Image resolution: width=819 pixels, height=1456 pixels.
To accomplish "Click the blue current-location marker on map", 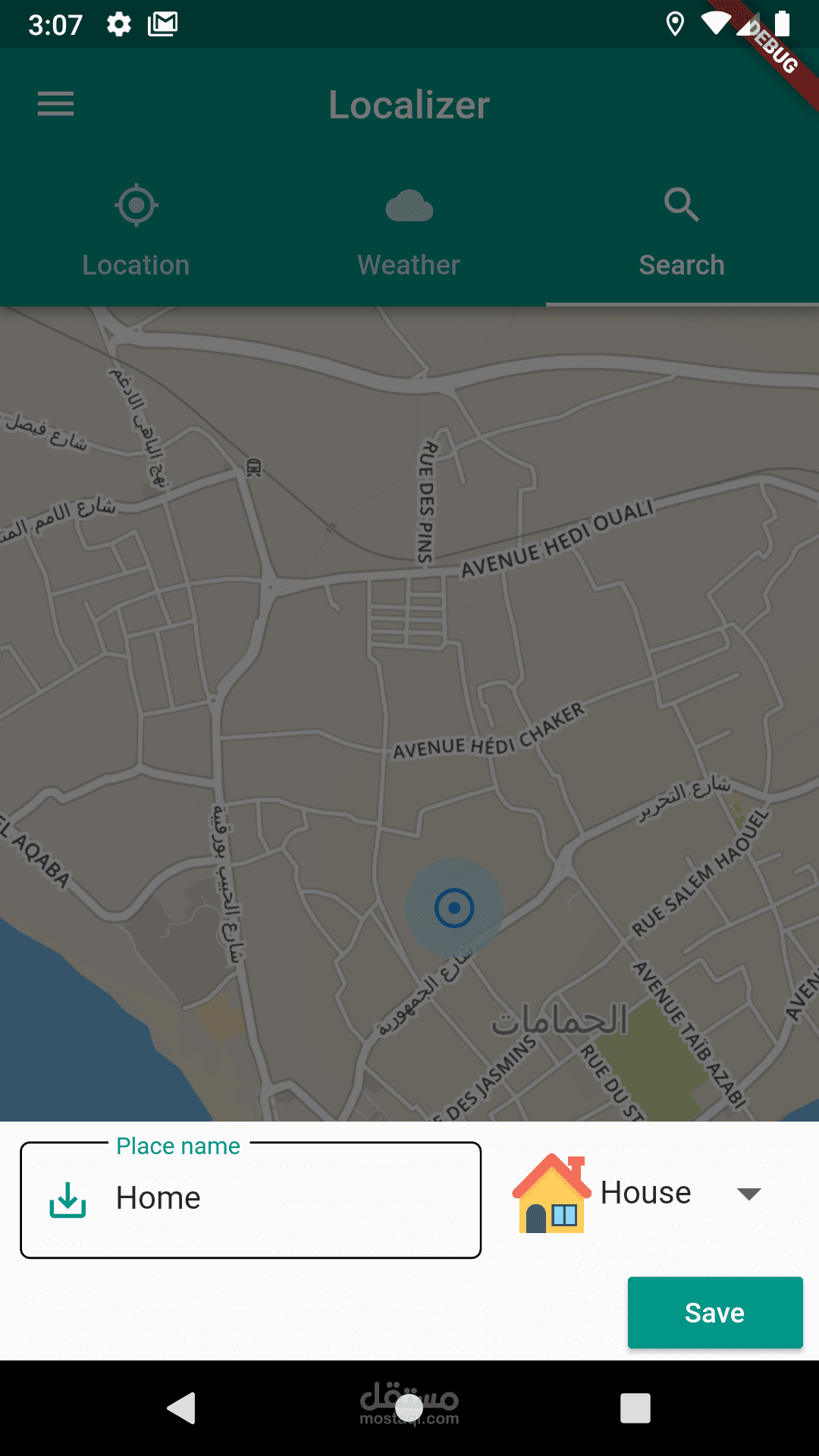I will pyautogui.click(x=454, y=908).
